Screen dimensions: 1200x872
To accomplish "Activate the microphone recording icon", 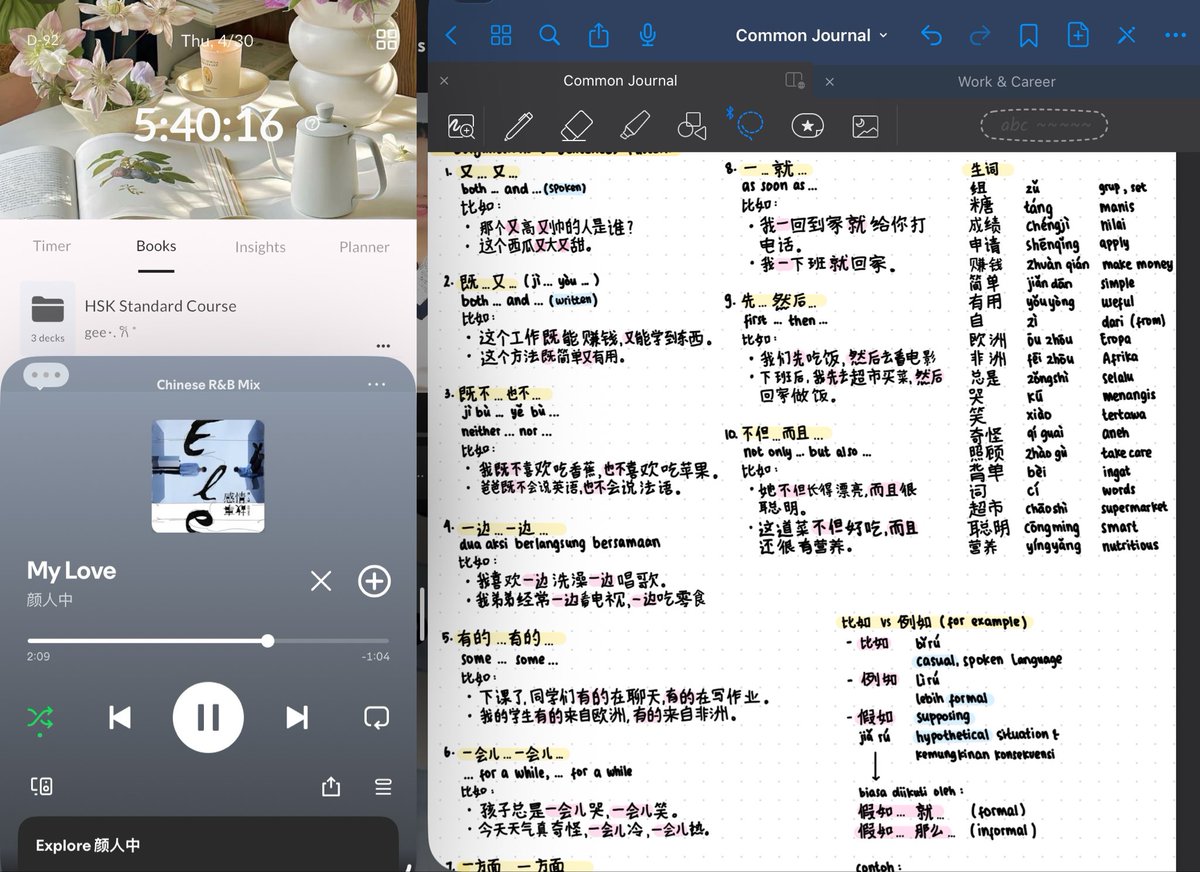I will tap(648, 36).
